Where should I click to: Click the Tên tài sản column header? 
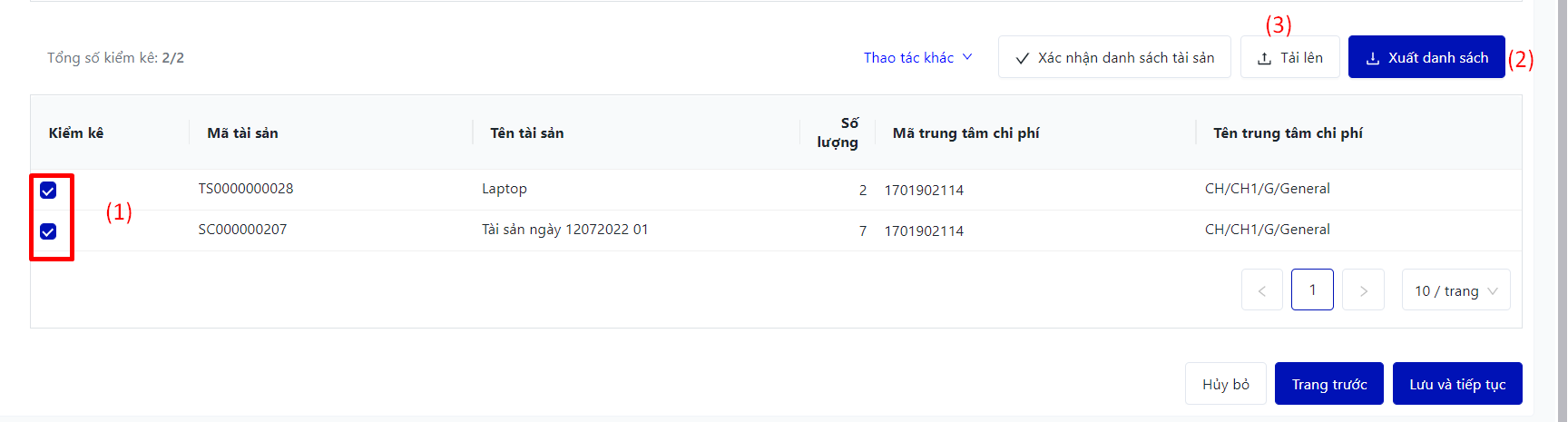pyautogui.click(x=526, y=133)
